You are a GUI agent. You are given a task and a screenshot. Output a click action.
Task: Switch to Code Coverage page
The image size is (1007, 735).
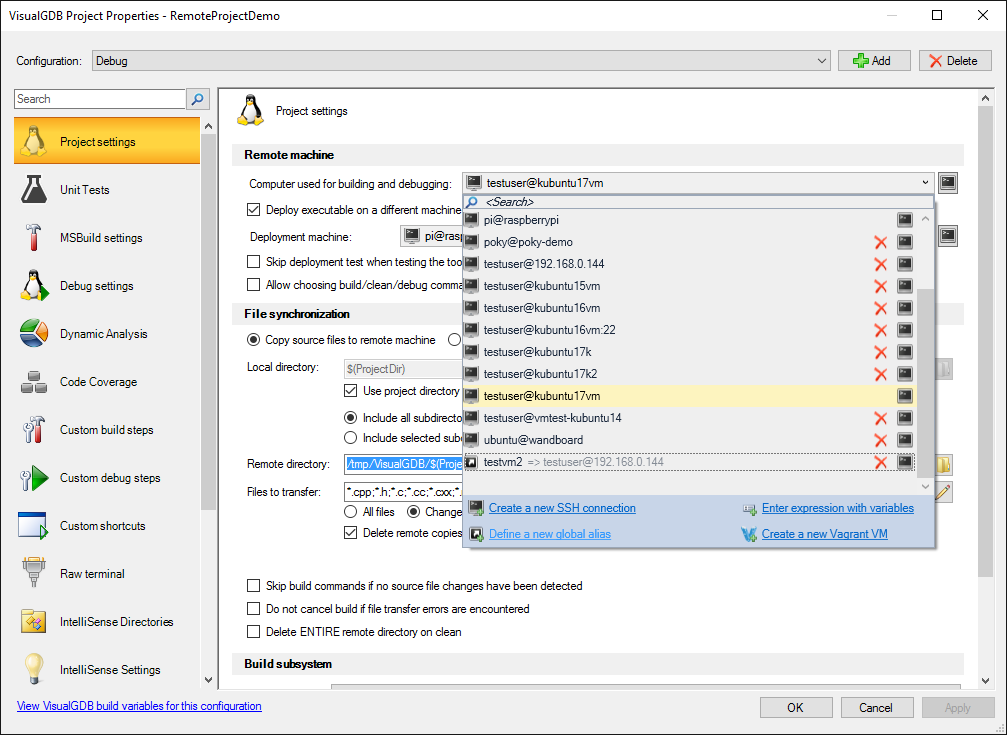click(x=107, y=382)
